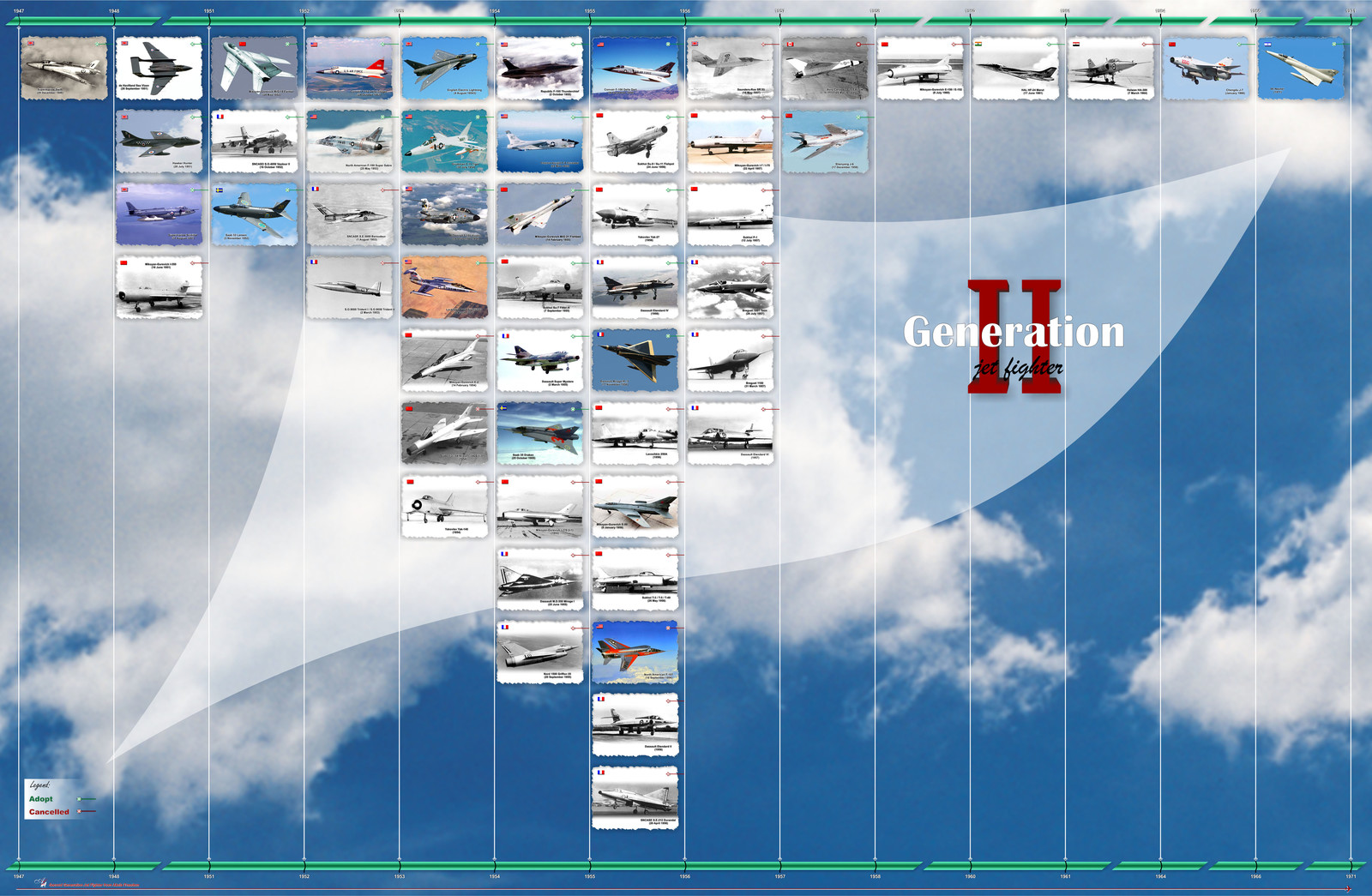The height and width of the screenshot is (896, 1372).
Task: Select the North American F-100 Super Sabre card
Action: coord(350,141)
